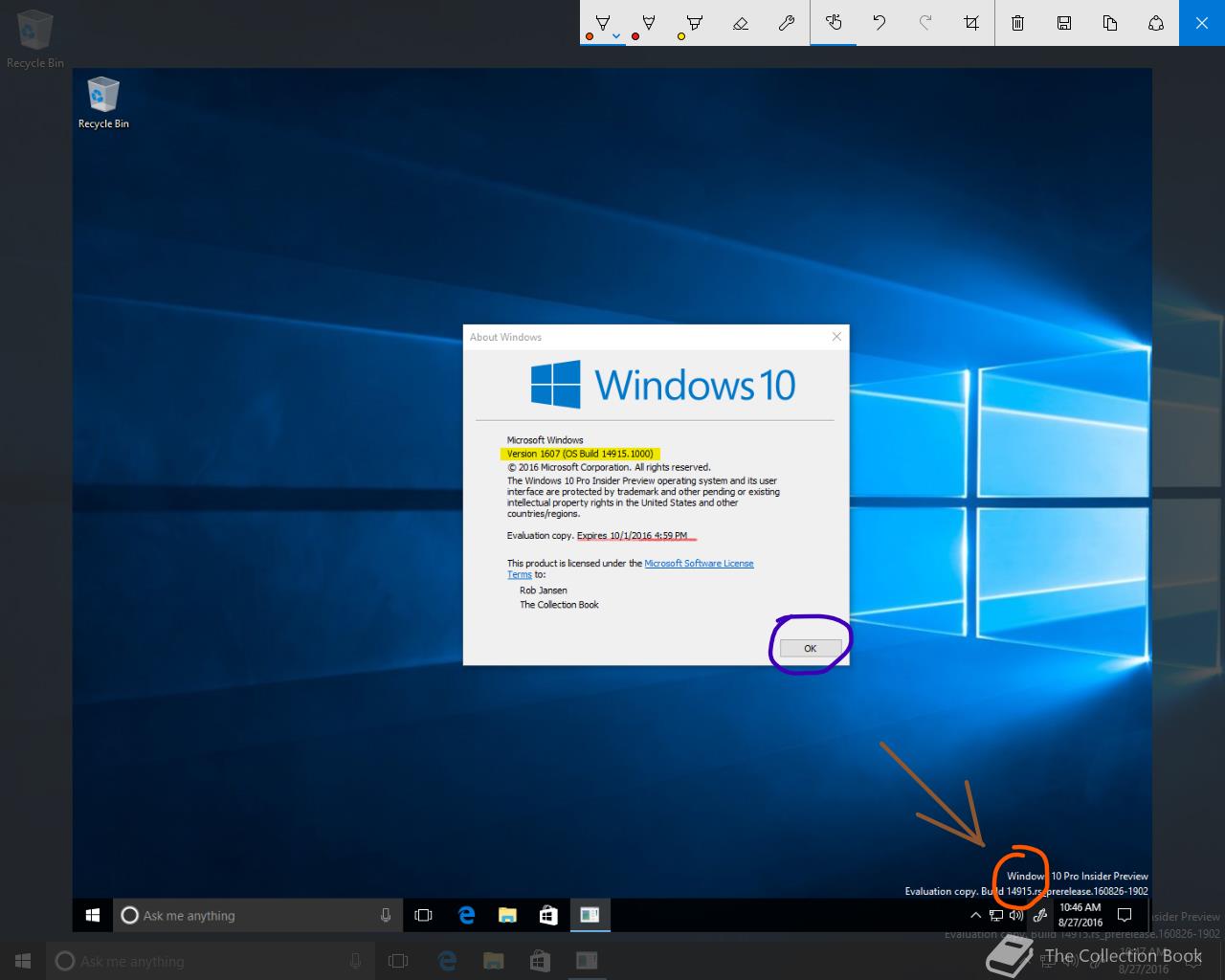Image resolution: width=1225 pixels, height=980 pixels.
Task: Copy the sketch to clipboard
Action: (x=1110, y=23)
